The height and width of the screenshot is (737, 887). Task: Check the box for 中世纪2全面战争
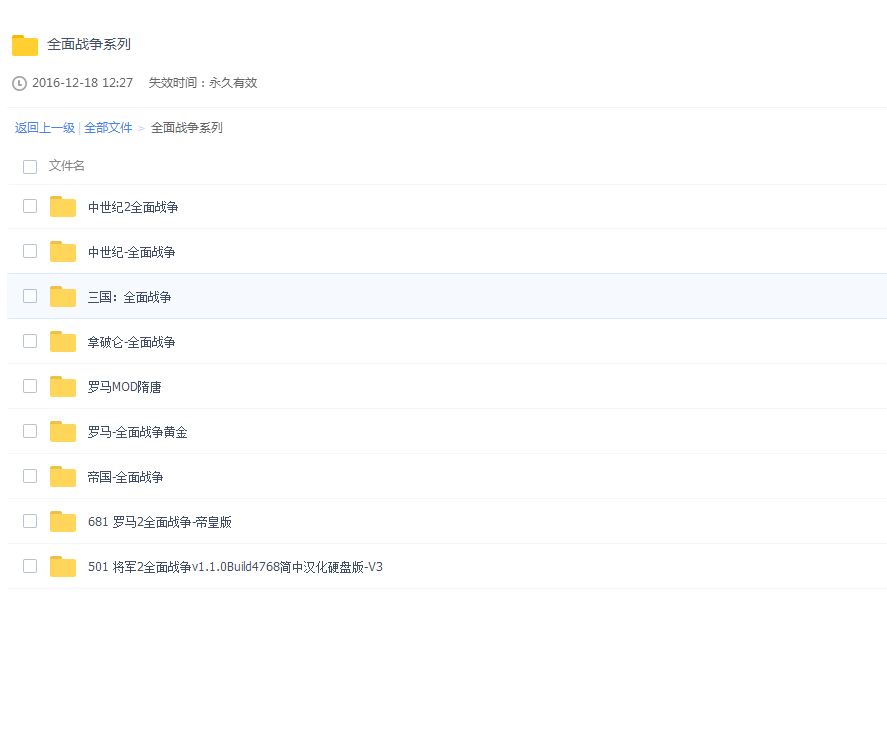(x=30, y=206)
